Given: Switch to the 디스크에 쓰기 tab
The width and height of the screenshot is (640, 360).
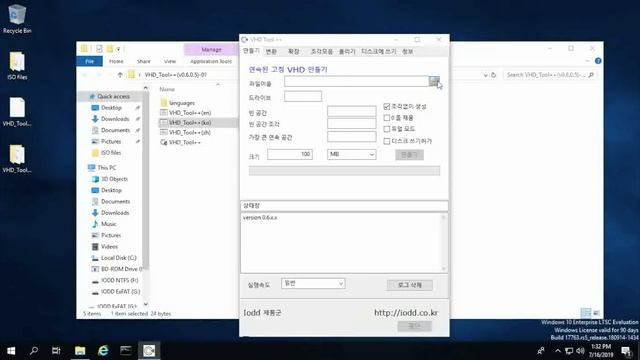Looking at the screenshot, I should point(379,51).
